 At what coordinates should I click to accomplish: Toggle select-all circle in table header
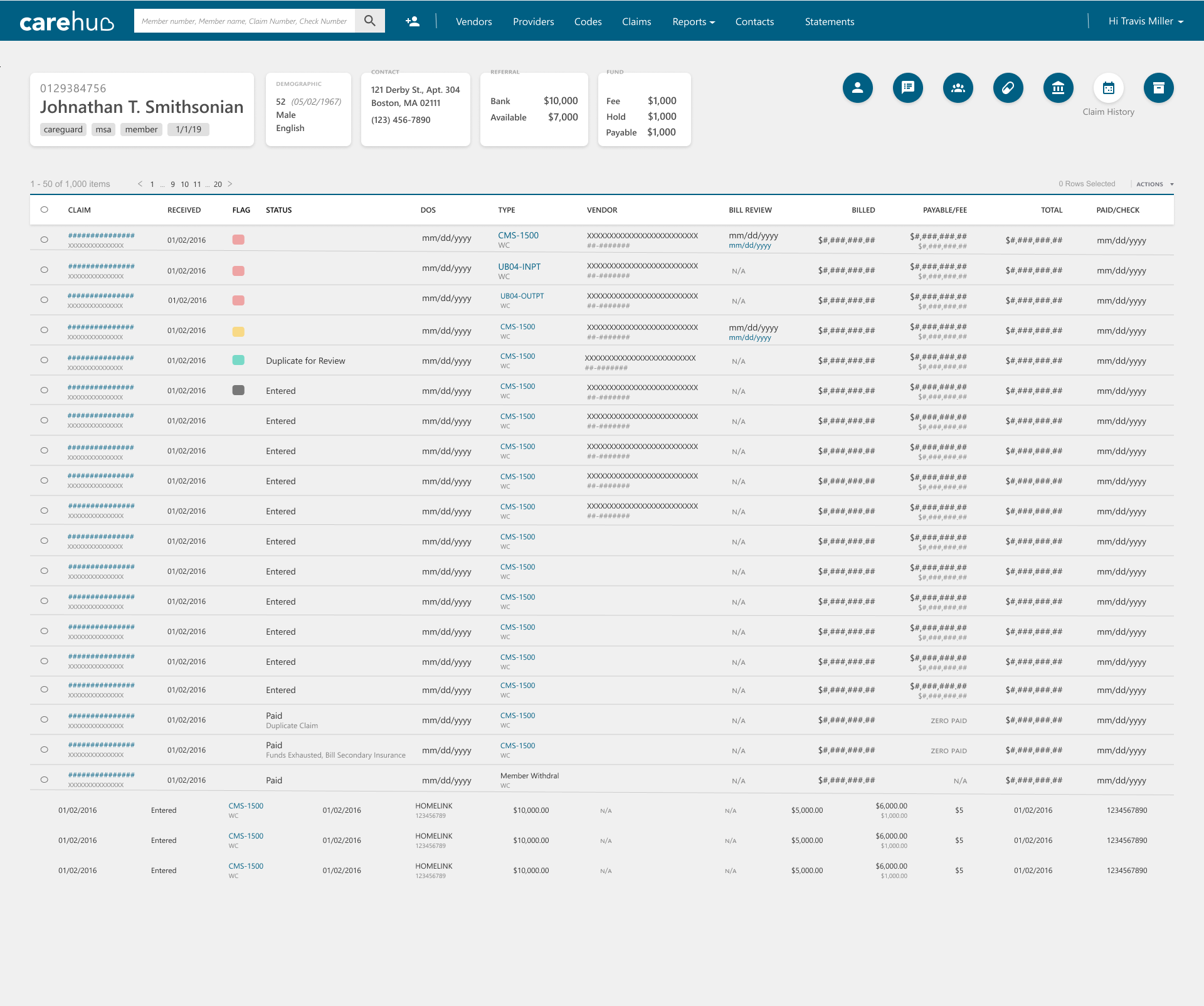click(x=44, y=209)
